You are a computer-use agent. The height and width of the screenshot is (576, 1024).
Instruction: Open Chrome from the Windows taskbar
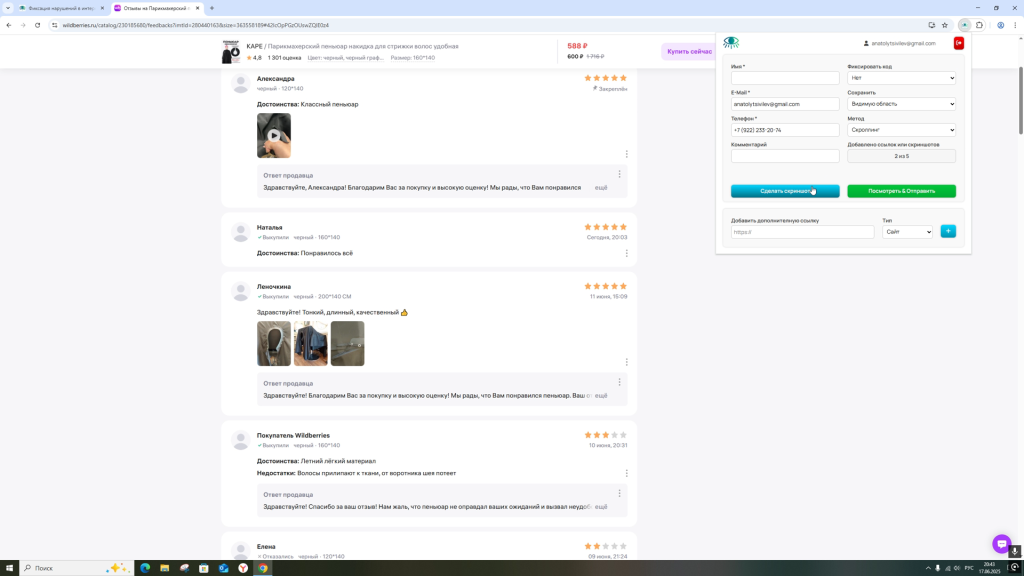point(263,568)
